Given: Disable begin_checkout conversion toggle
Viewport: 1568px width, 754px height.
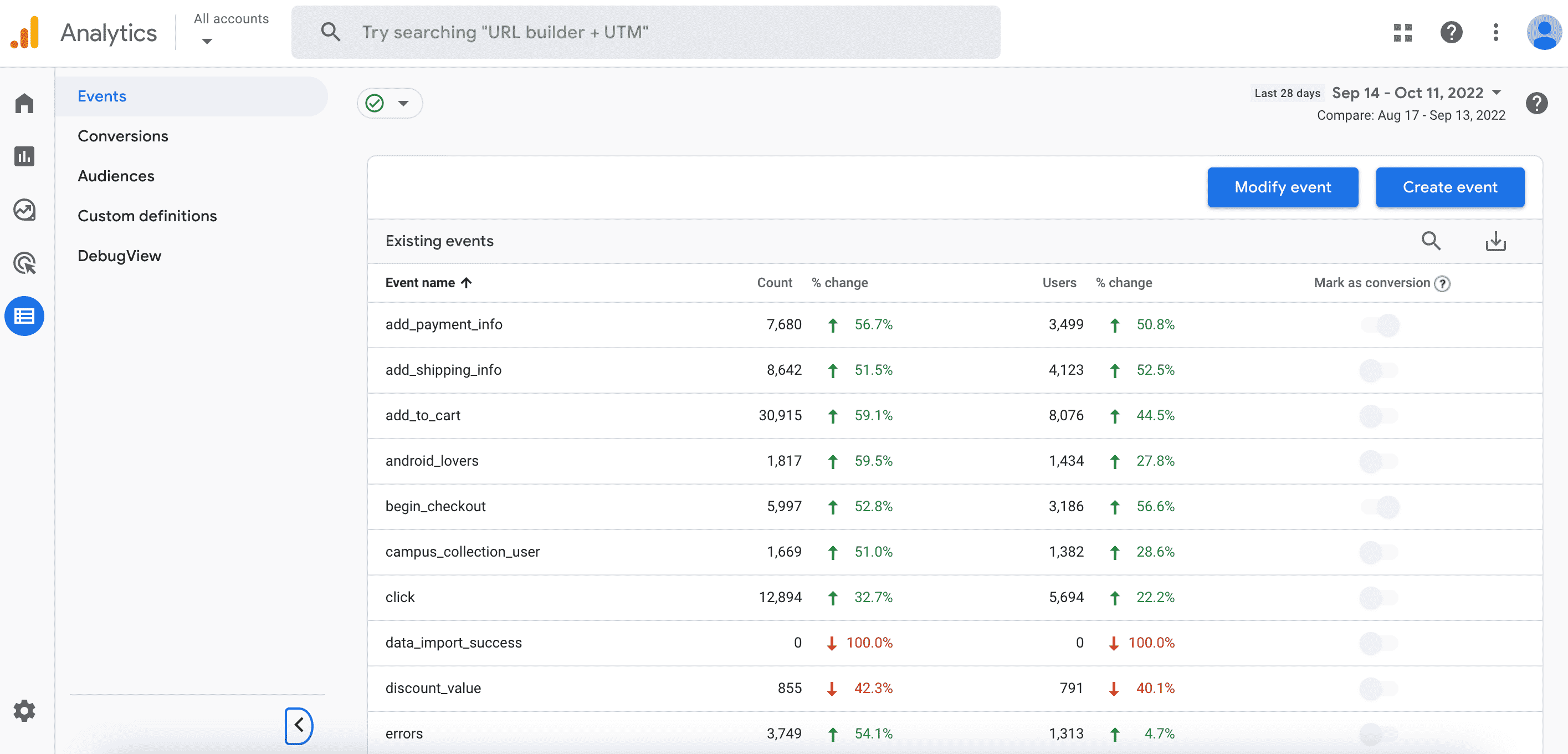Looking at the screenshot, I should (1379, 506).
